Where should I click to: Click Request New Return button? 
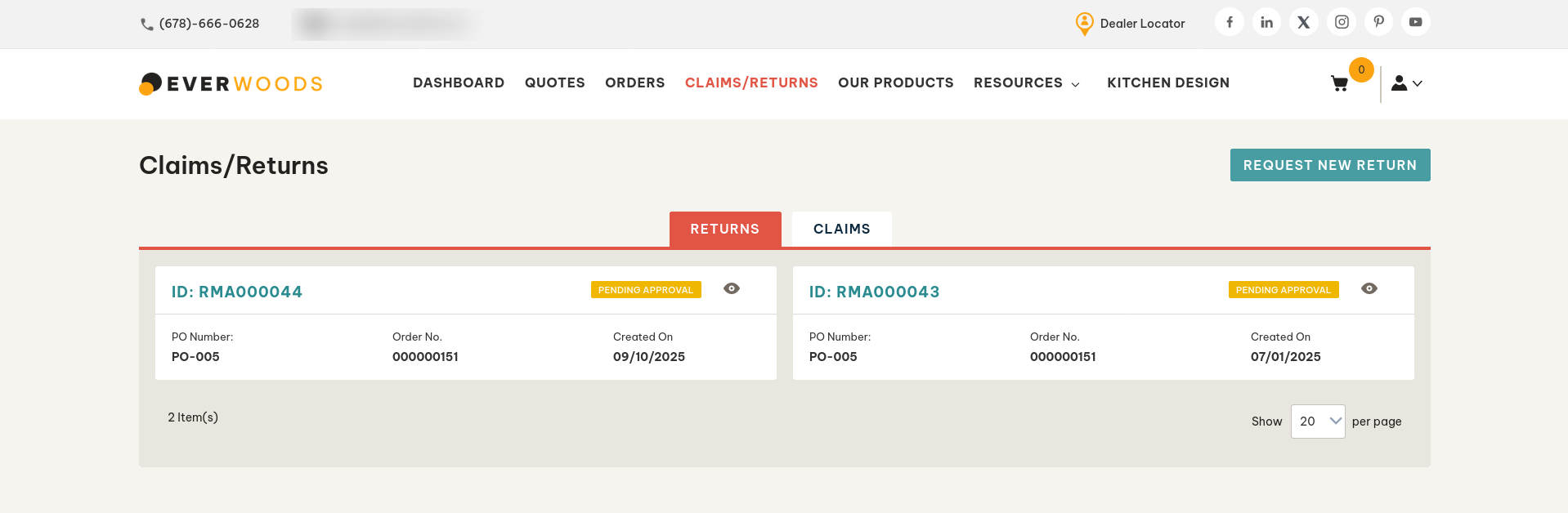point(1329,165)
